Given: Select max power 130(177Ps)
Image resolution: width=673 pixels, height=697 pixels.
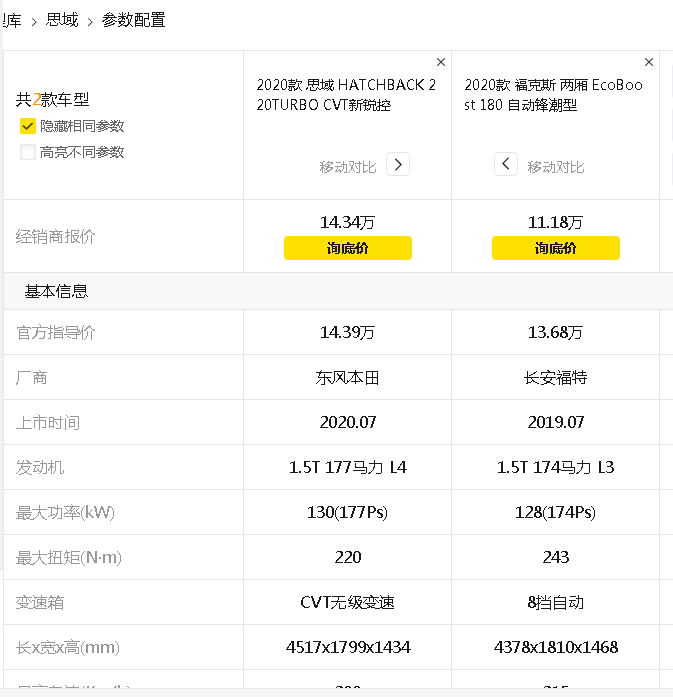Looking at the screenshot, I should click(x=348, y=513).
